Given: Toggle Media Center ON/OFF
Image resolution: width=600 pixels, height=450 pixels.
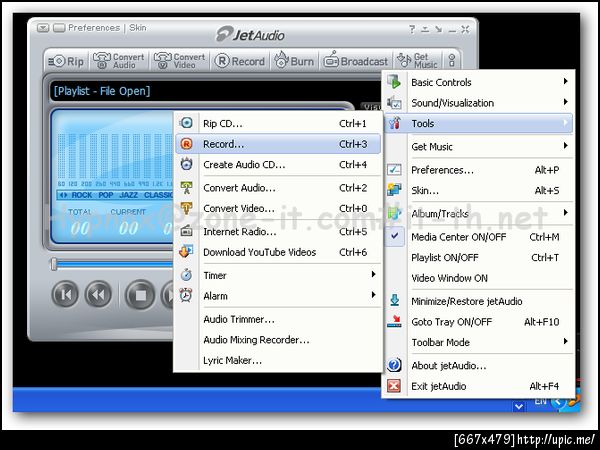Looking at the screenshot, I should tap(478, 237).
